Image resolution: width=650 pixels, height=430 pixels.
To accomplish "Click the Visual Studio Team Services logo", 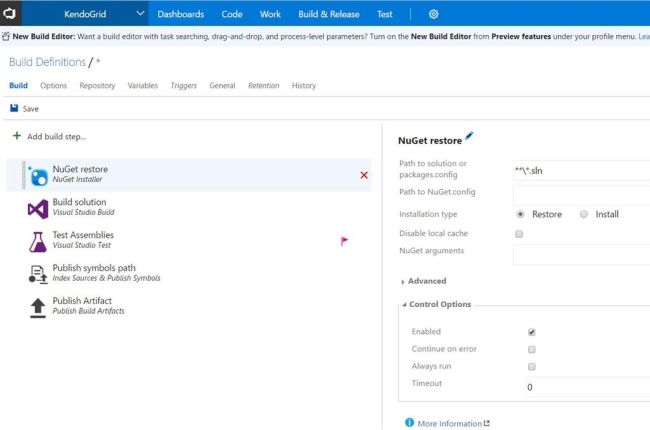I will pos(9,14).
